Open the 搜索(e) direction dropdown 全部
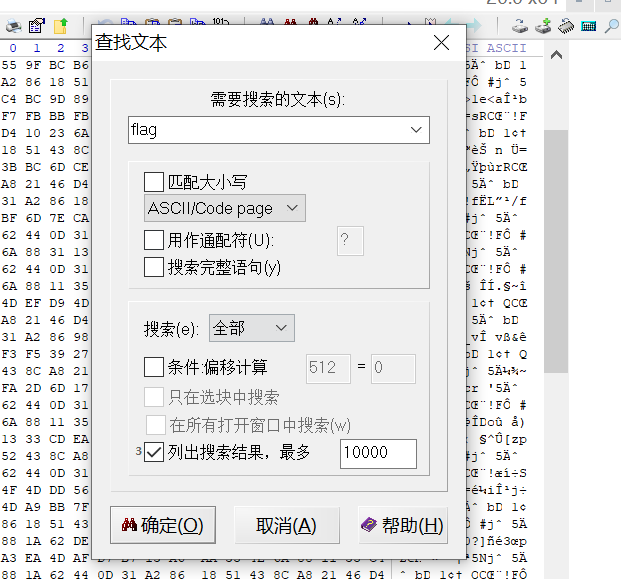The width and height of the screenshot is (621, 579). 252,328
